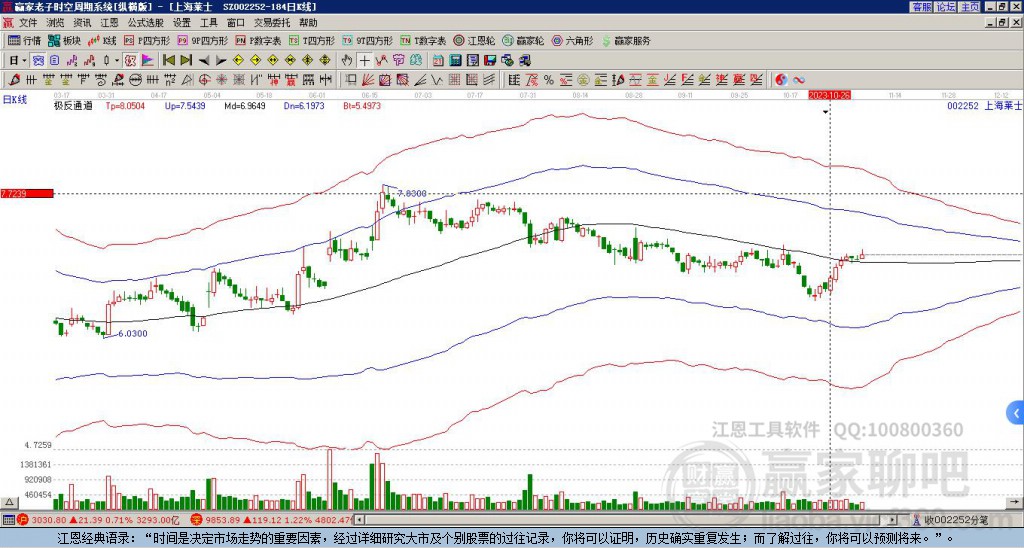Open the T数字表 tool
This screenshot has width=1024, height=548.
[423, 40]
